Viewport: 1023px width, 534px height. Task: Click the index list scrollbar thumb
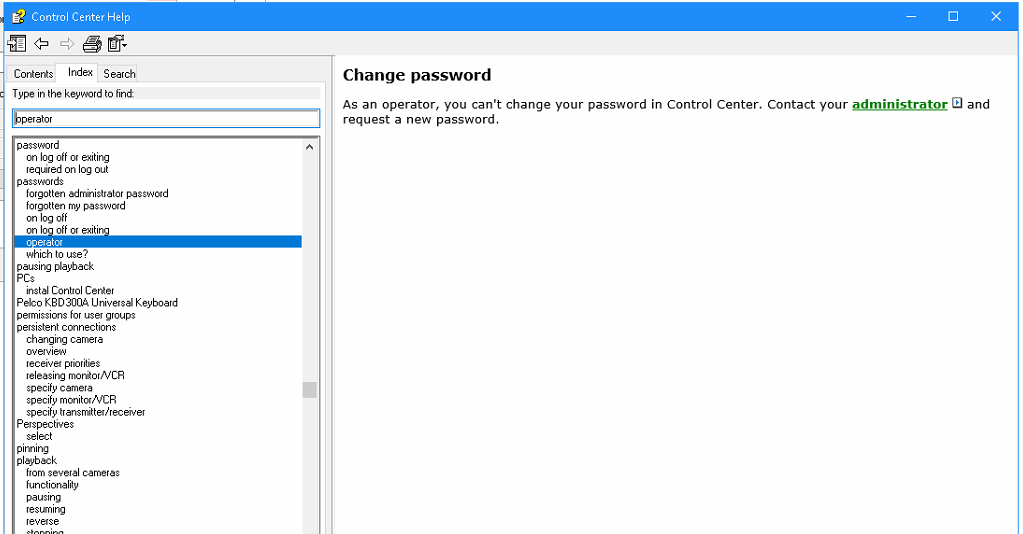pyautogui.click(x=309, y=390)
